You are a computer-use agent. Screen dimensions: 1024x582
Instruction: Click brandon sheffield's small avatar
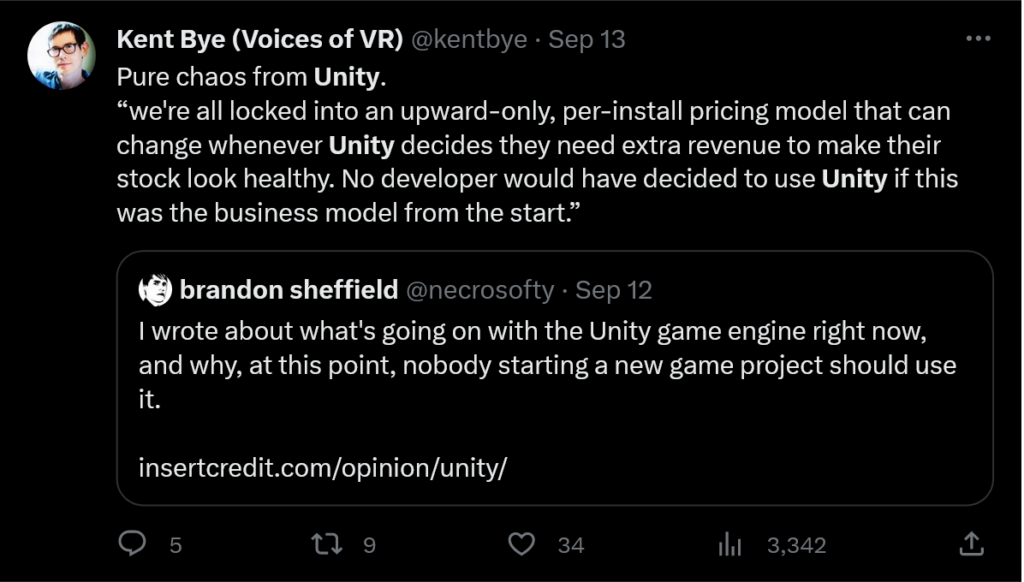[x=156, y=291]
